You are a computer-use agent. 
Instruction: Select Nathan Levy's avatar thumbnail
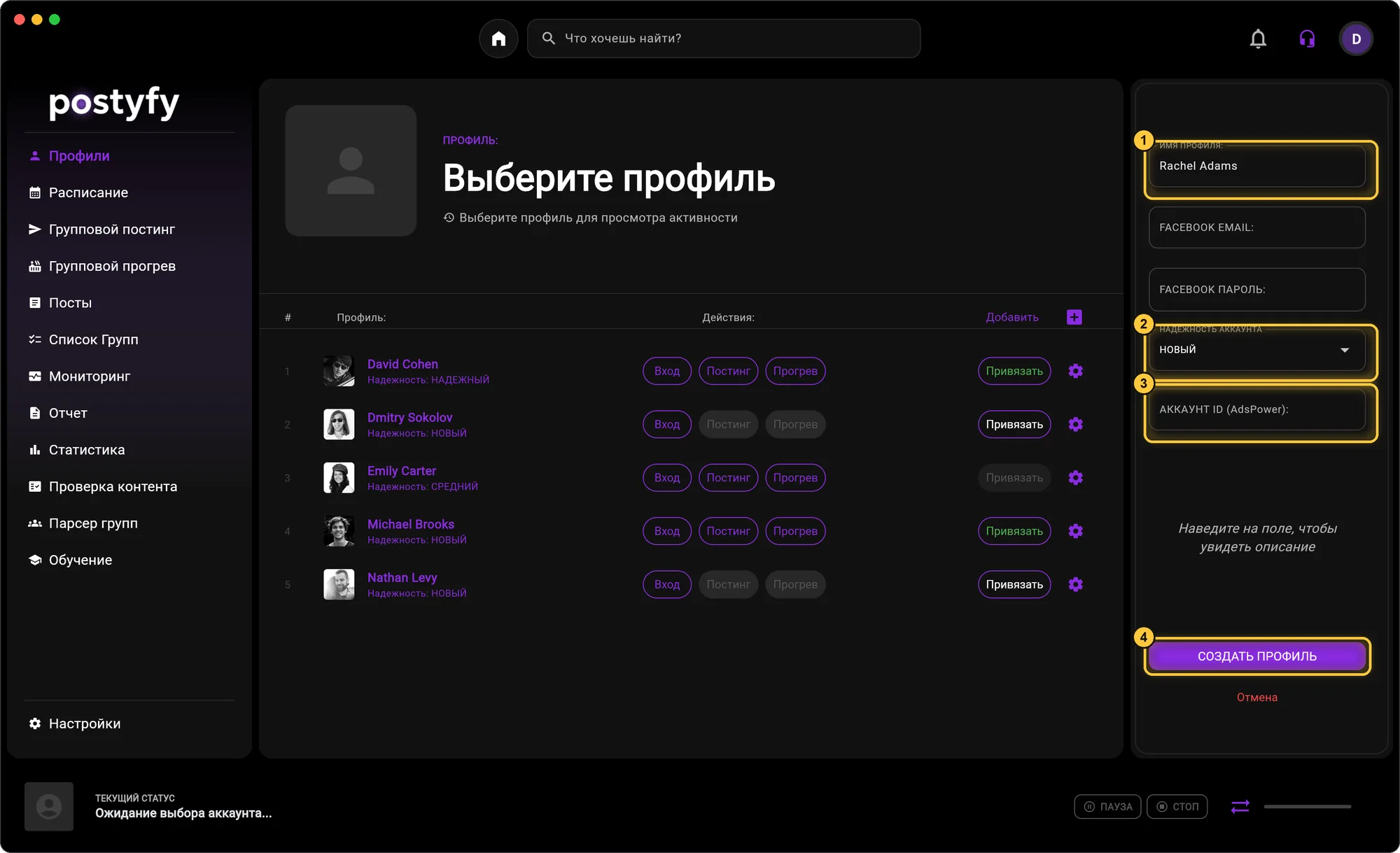pos(339,584)
